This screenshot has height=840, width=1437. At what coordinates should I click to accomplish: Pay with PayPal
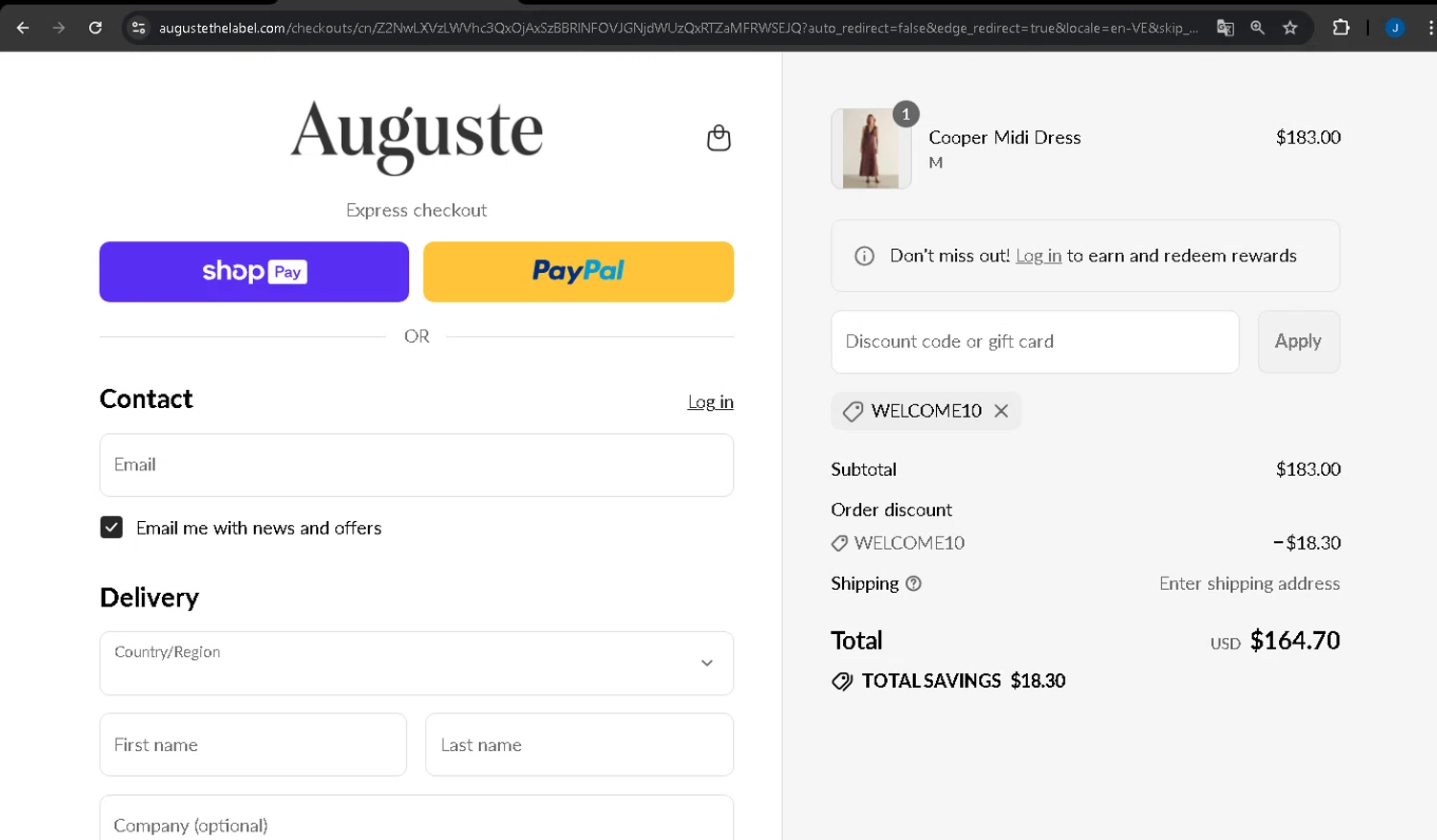click(579, 271)
